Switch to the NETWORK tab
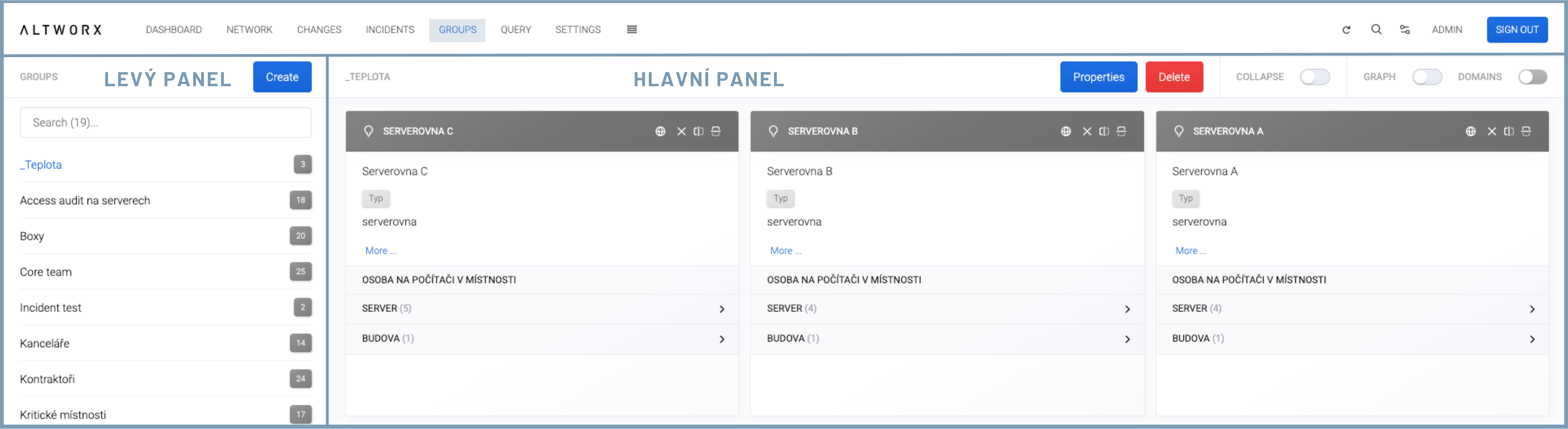This screenshot has height=429, width=1568. tap(249, 30)
